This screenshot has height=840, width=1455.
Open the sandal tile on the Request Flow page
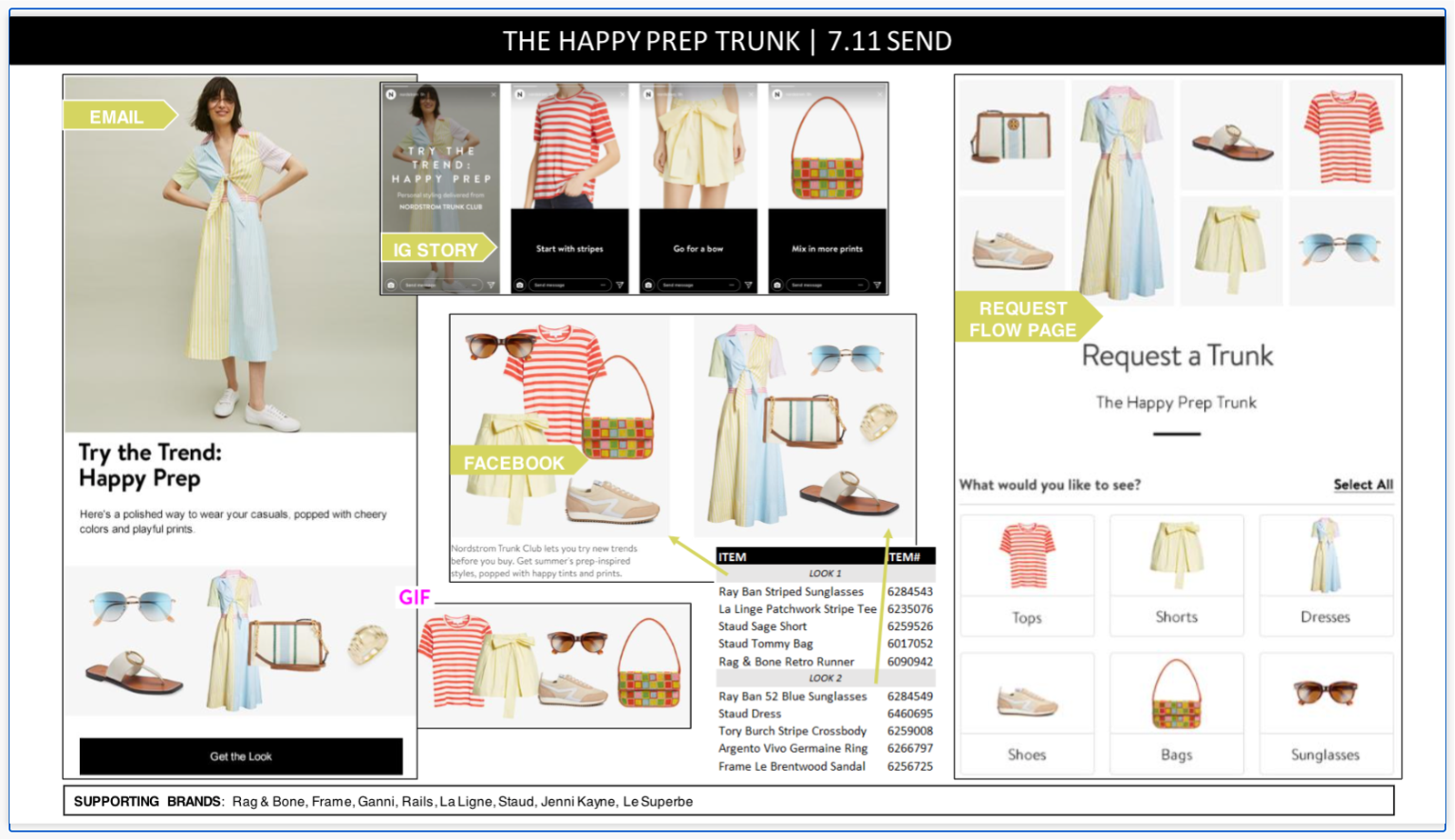point(1231,135)
